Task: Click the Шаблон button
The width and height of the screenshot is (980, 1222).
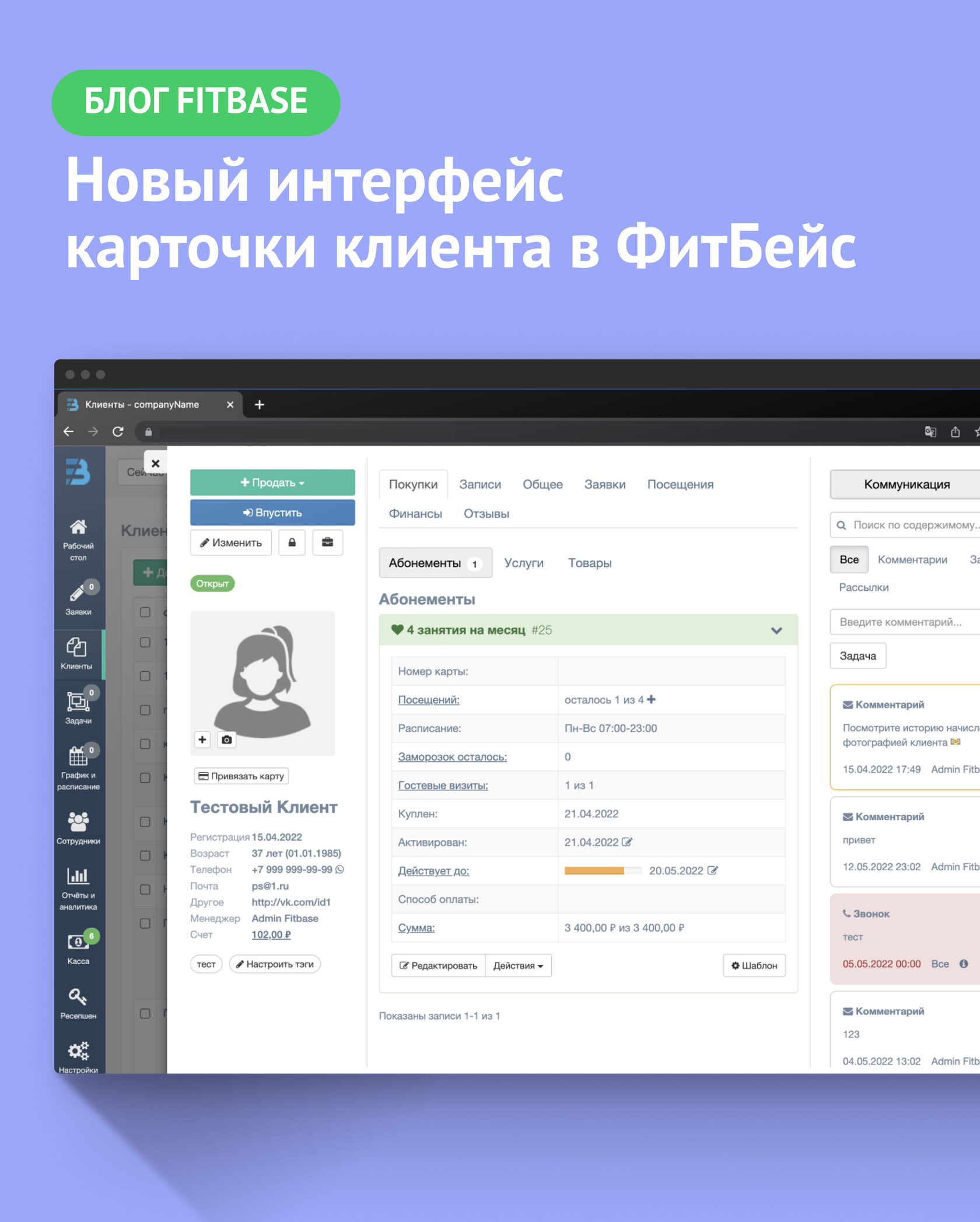Action: point(754,965)
